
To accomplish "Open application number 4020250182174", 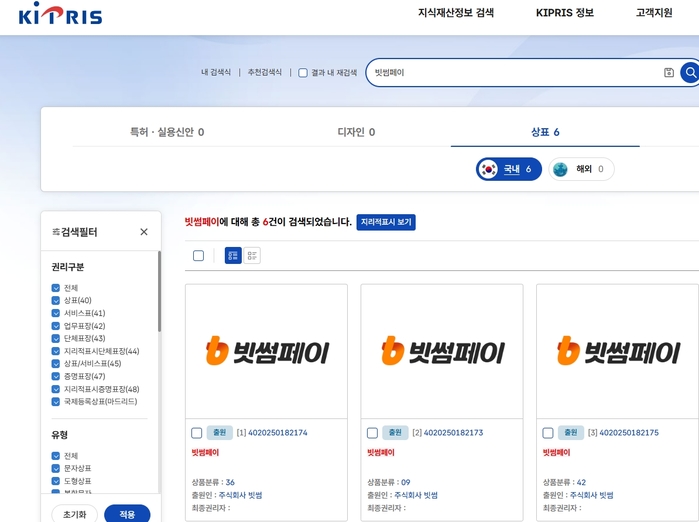I will pos(278,433).
